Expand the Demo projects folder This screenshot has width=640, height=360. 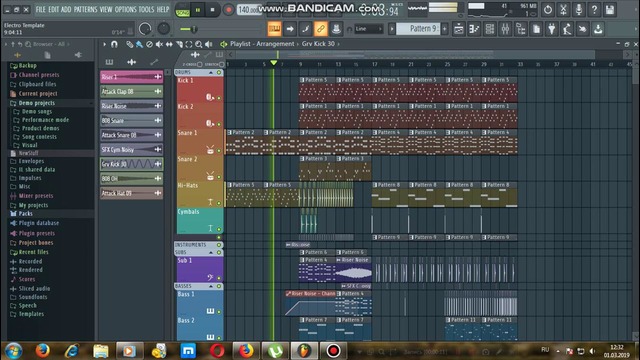(x=37, y=103)
